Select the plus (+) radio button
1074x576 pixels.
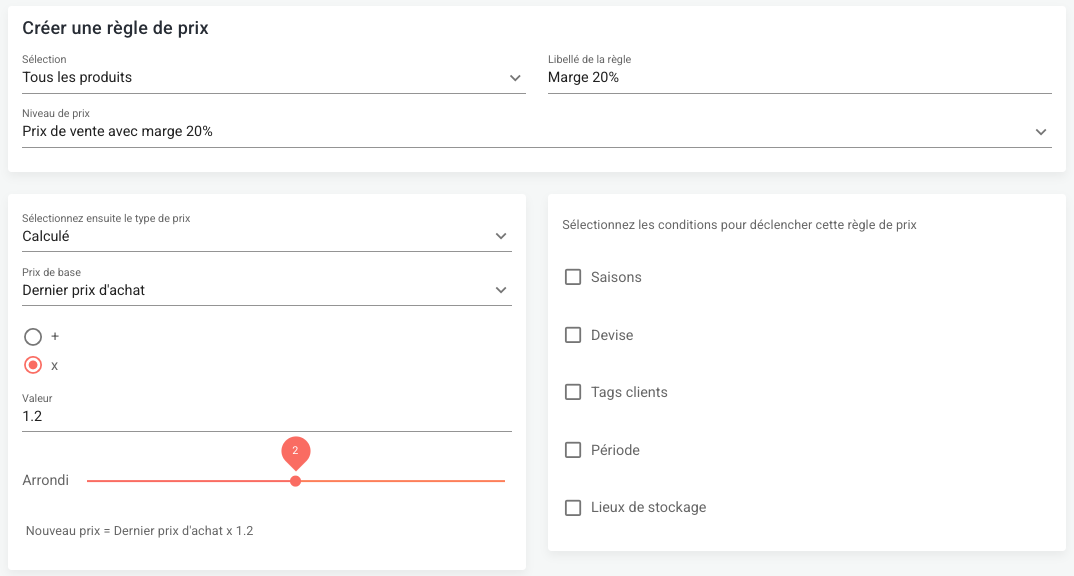(33, 337)
